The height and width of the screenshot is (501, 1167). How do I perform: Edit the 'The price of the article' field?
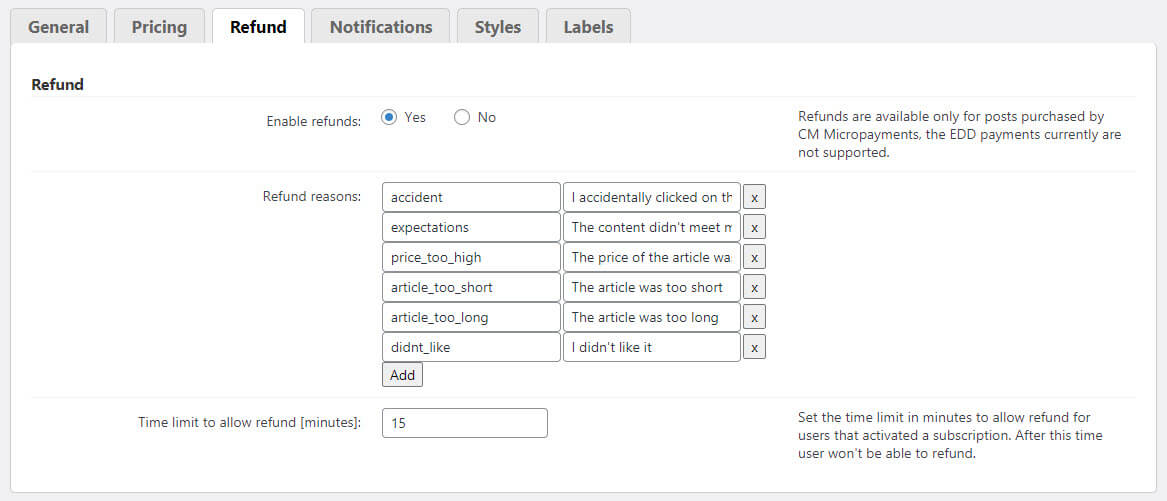[x=652, y=258]
